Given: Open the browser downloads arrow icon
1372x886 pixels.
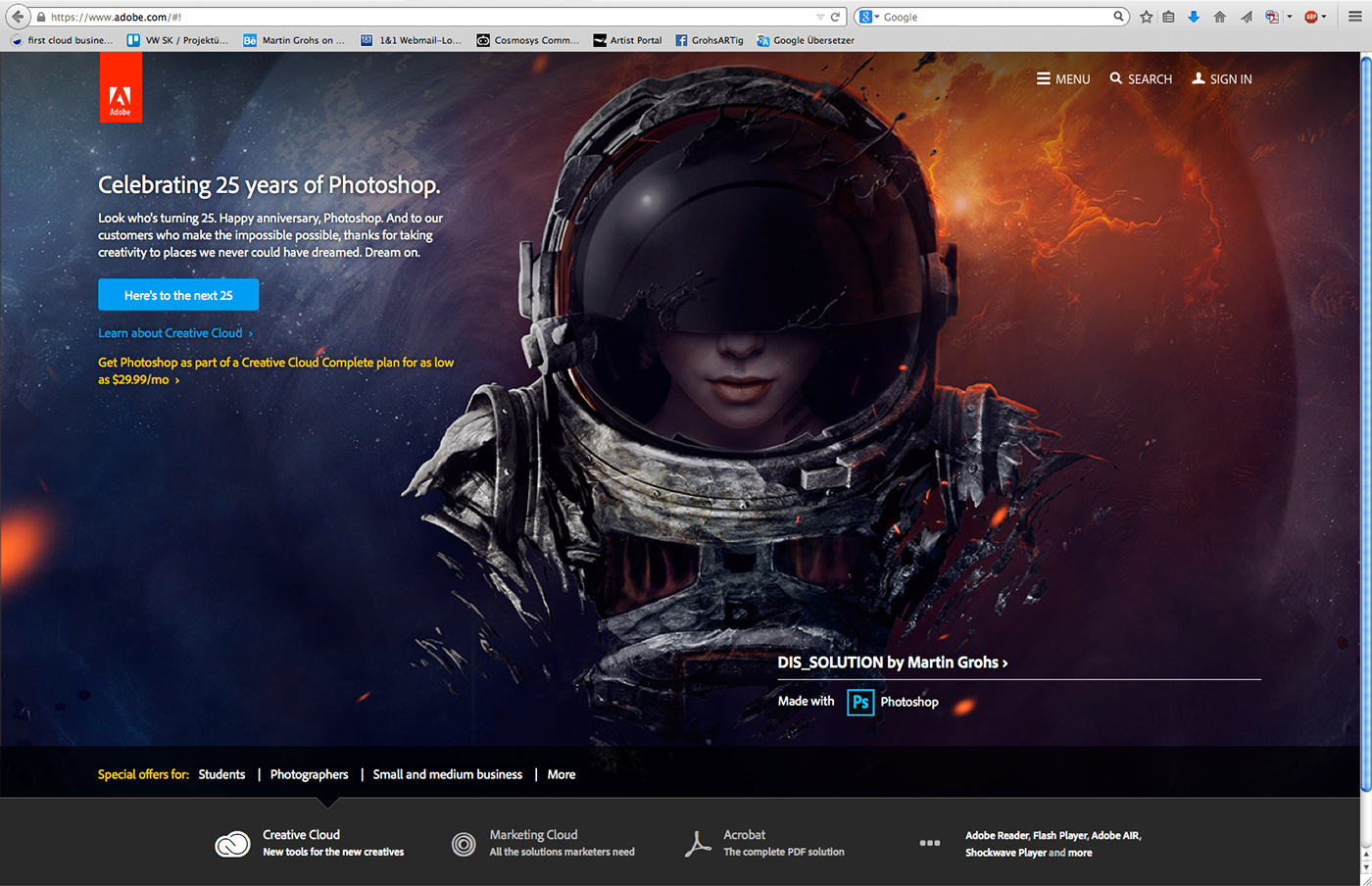Looking at the screenshot, I should click(1194, 17).
